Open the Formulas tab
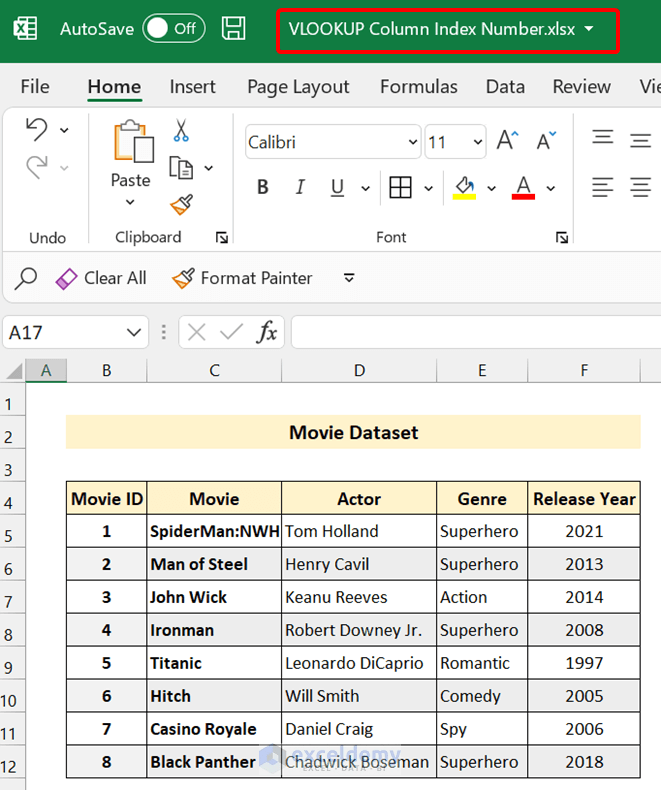This screenshot has height=790, width=661. point(419,87)
